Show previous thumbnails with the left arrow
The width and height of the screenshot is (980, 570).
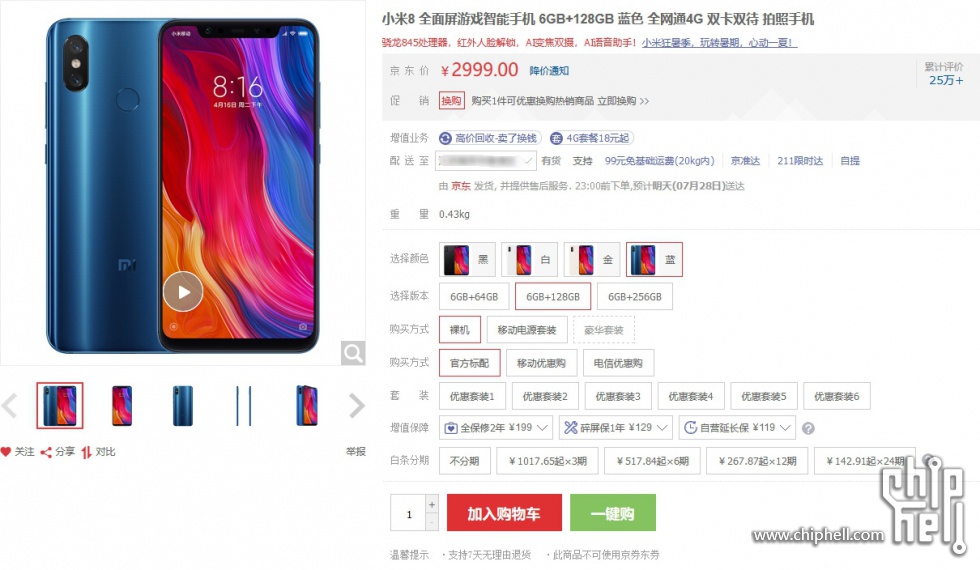9,406
